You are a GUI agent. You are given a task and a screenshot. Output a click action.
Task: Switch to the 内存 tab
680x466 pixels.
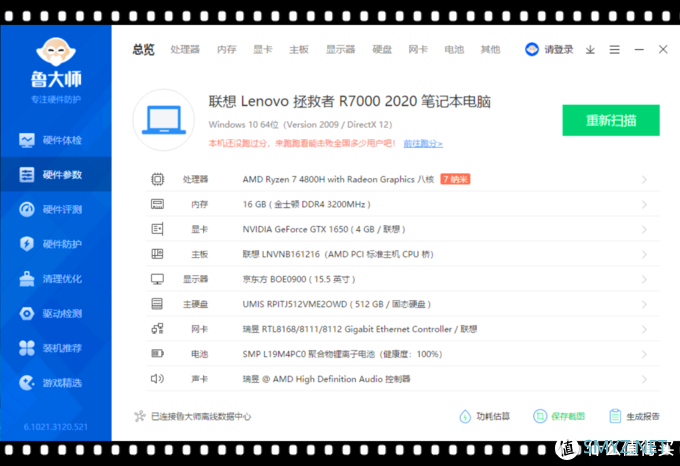click(x=227, y=49)
